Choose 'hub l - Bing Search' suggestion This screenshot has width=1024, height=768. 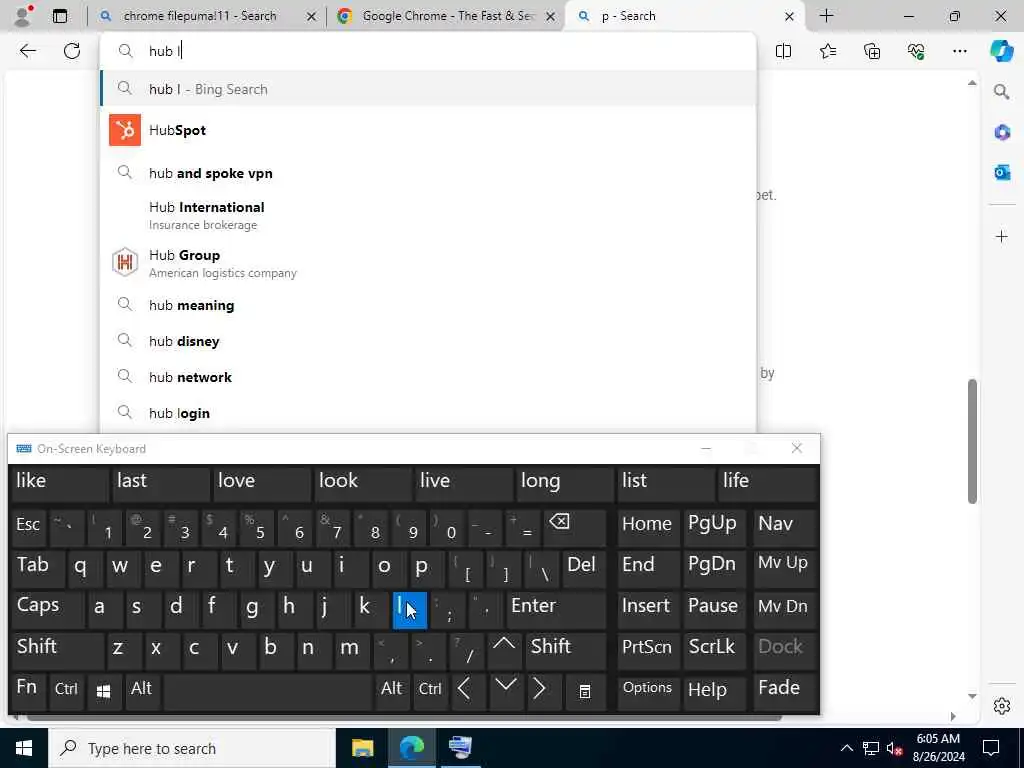click(x=428, y=89)
